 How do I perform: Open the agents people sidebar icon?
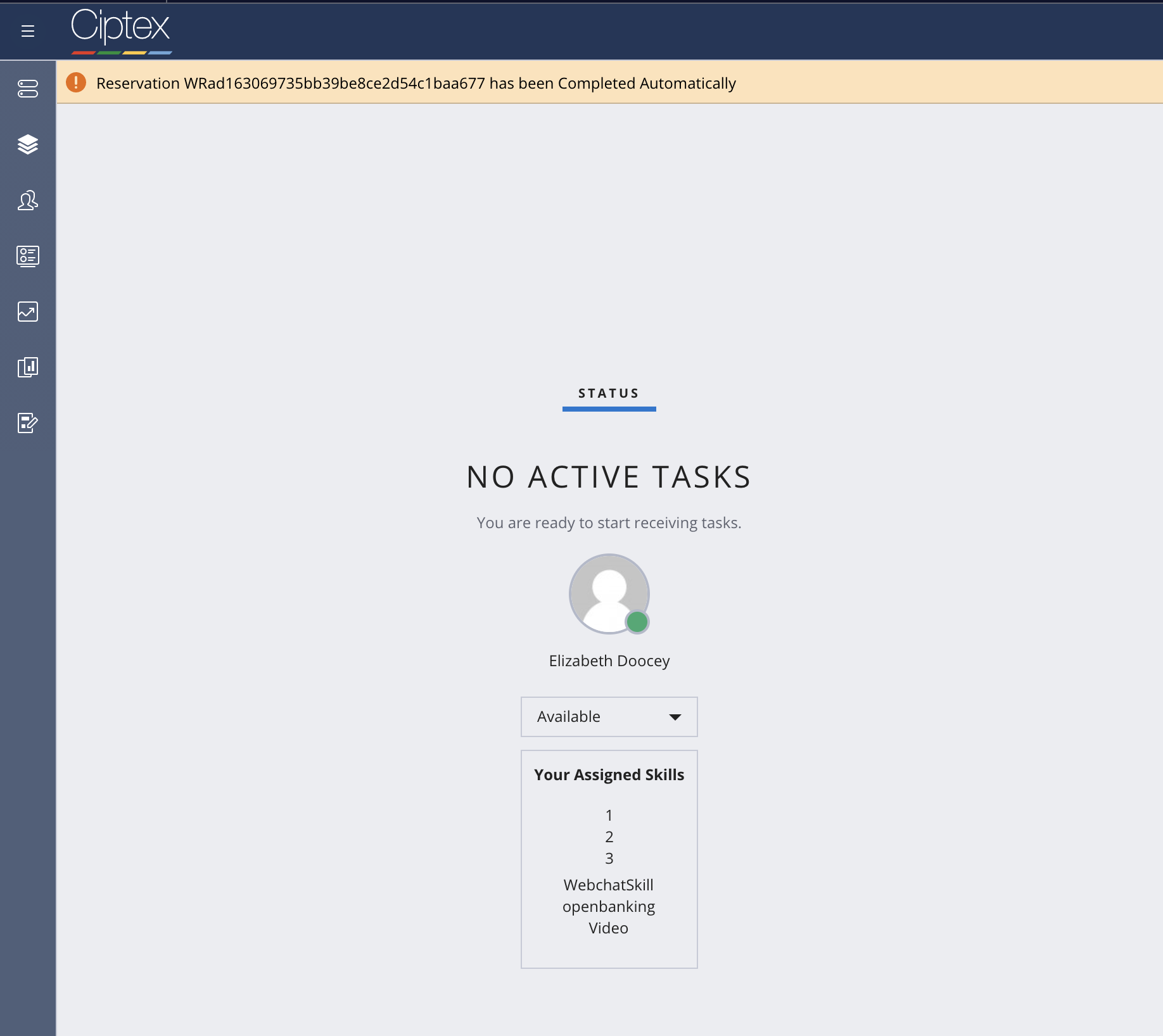pyautogui.click(x=28, y=200)
